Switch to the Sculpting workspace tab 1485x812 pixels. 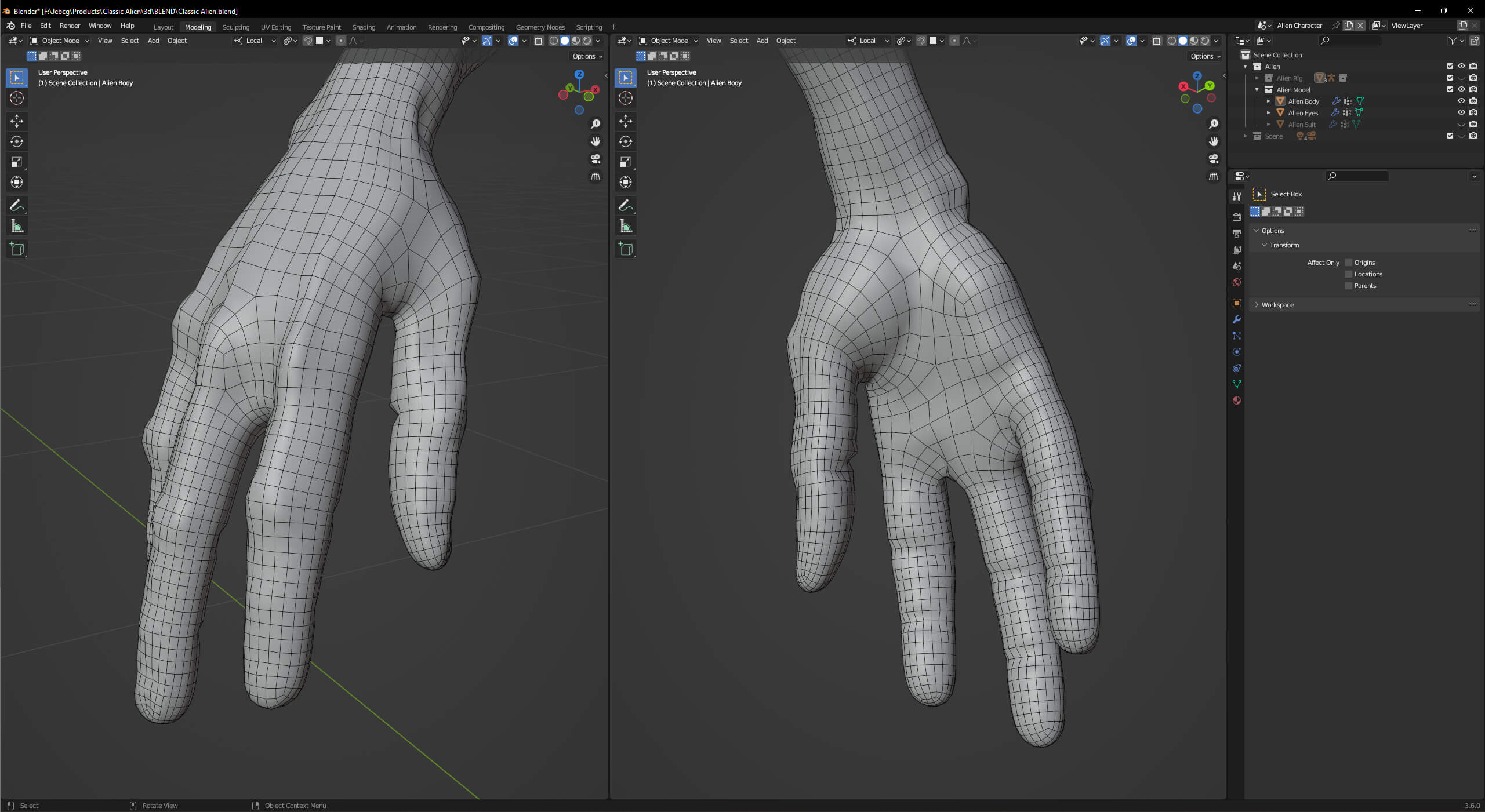(x=235, y=27)
